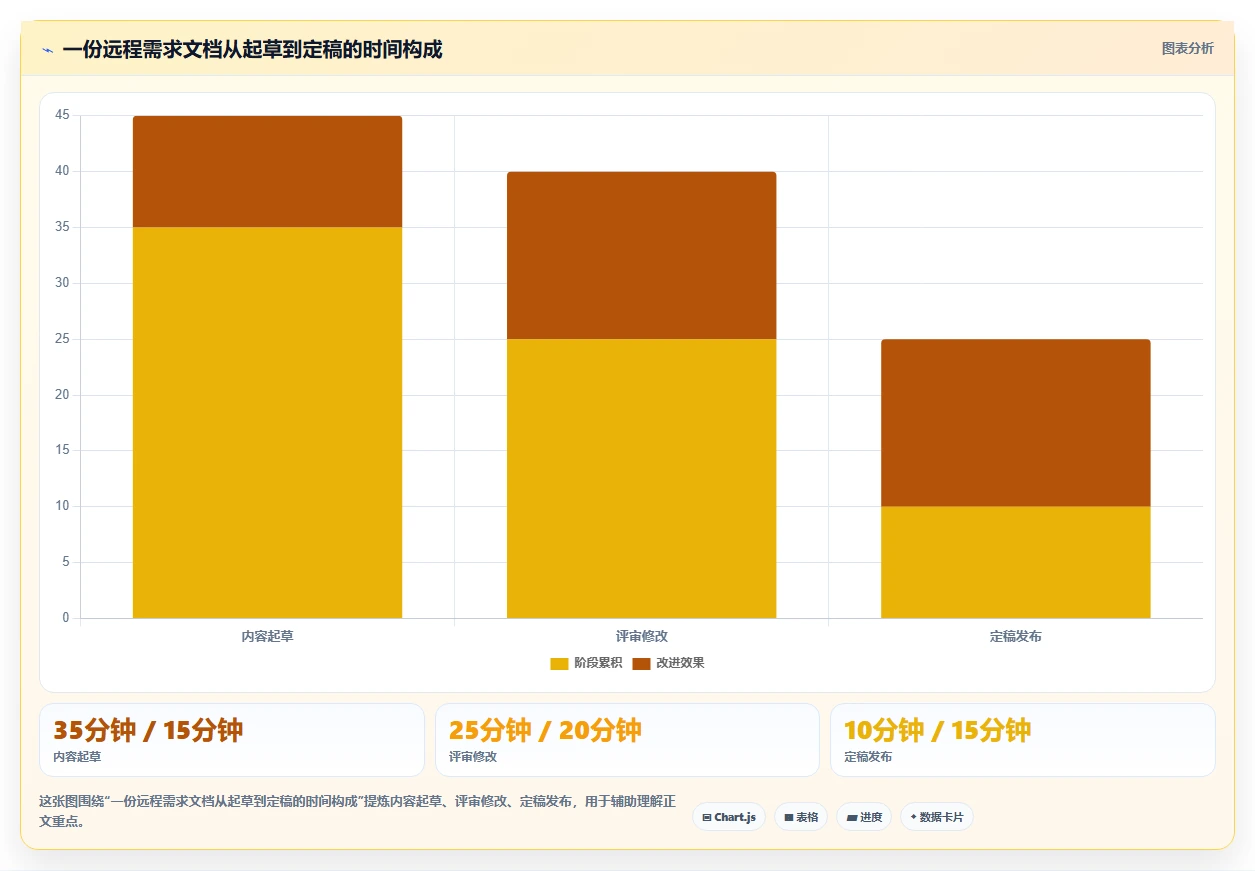Select the 数据卡片 chip label
Screen dimensions: 1255x871
[942, 817]
